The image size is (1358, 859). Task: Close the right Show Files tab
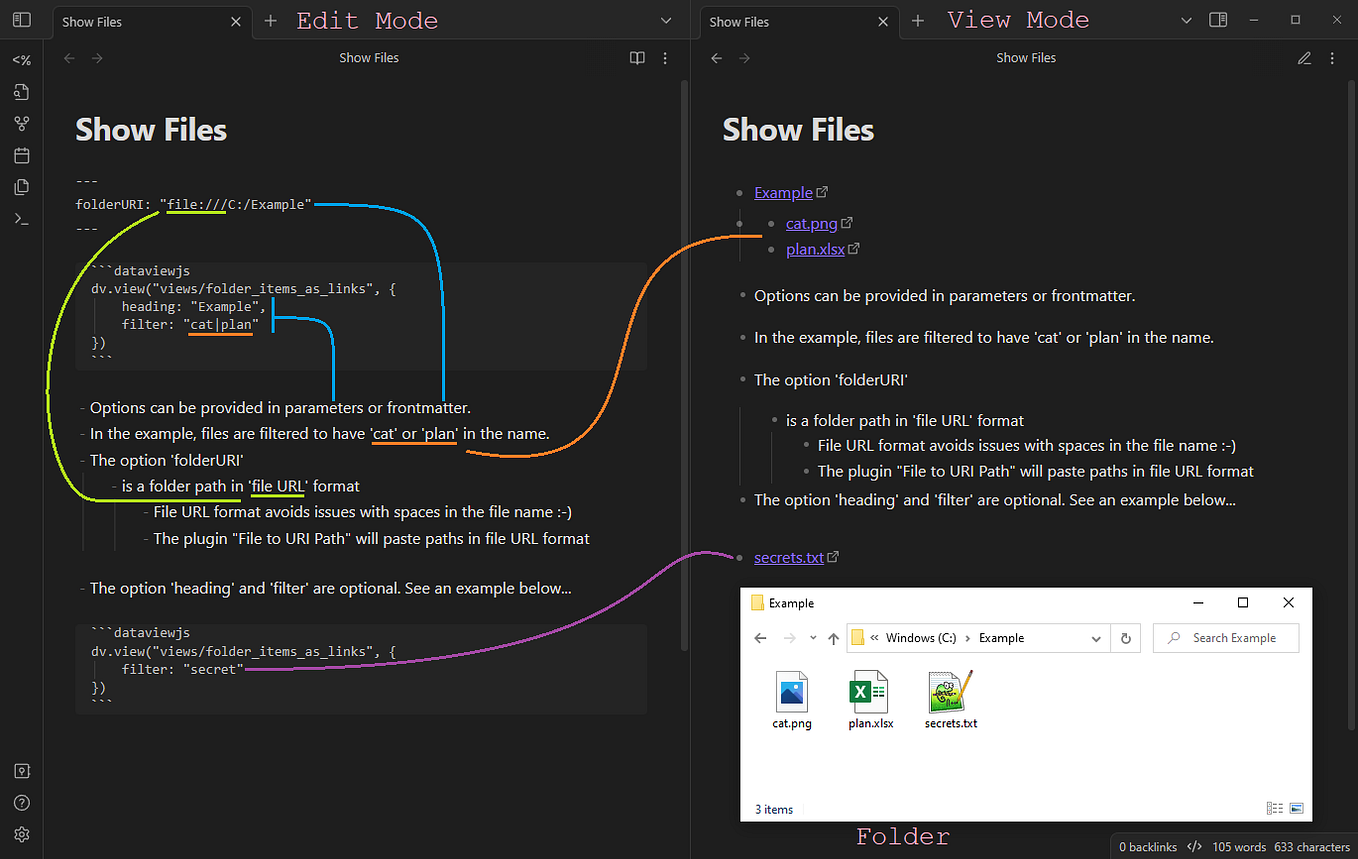tap(883, 22)
